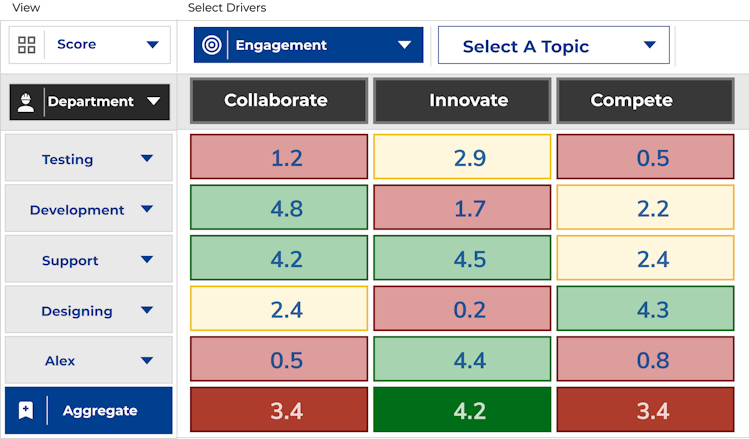Expand the Department dropdown arrow

pyautogui.click(x=153, y=101)
